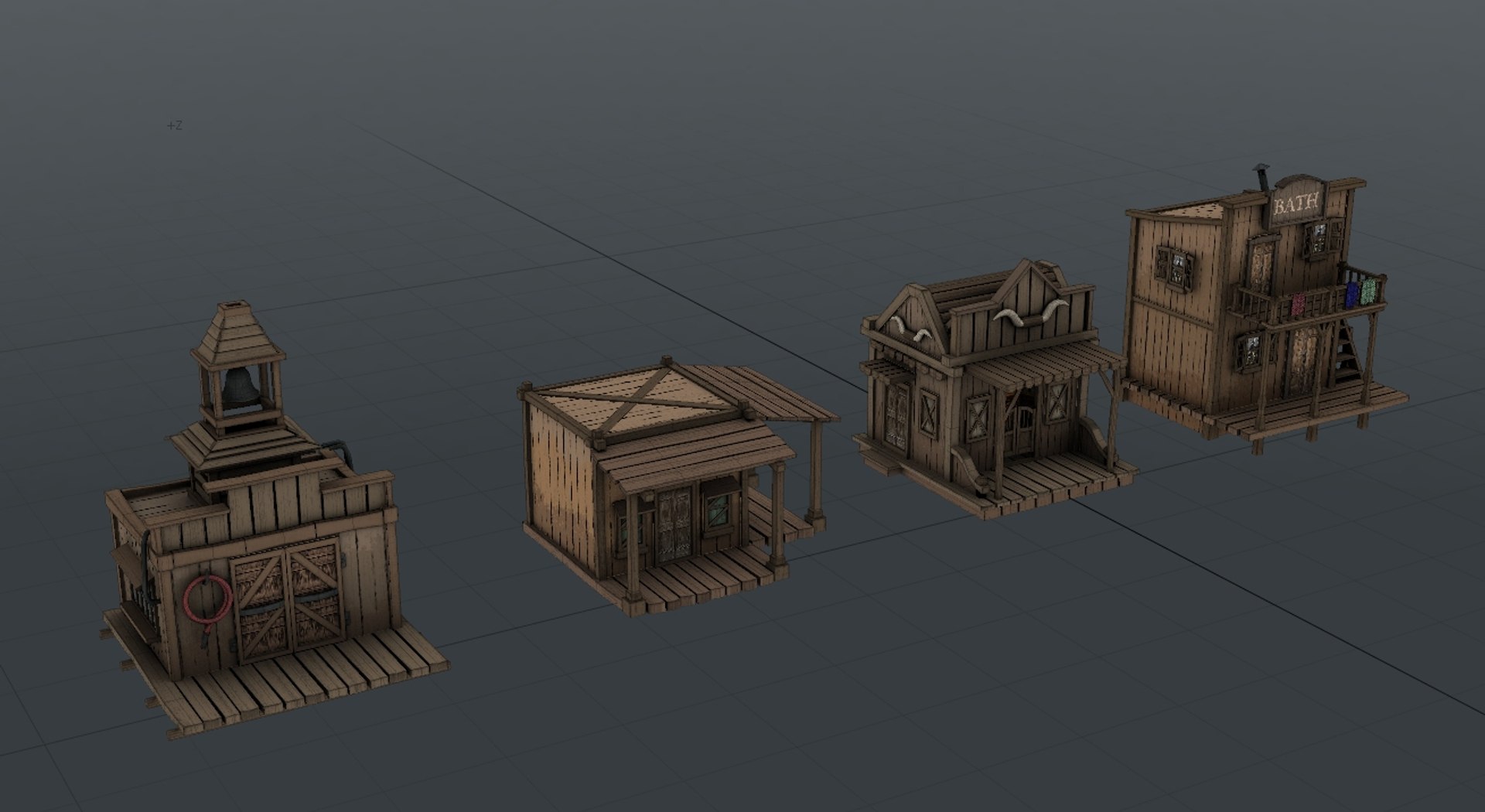
Task: Click the BATH sign text
Action: 1296,205
